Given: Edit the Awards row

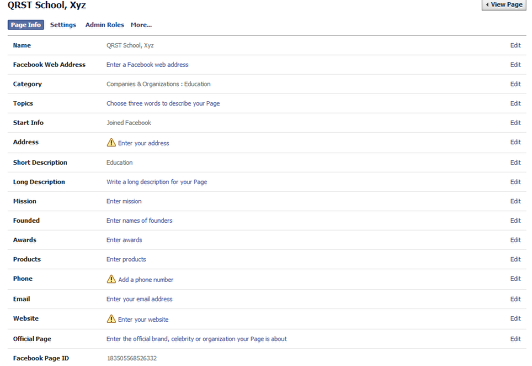Looking at the screenshot, I should pos(515,240).
